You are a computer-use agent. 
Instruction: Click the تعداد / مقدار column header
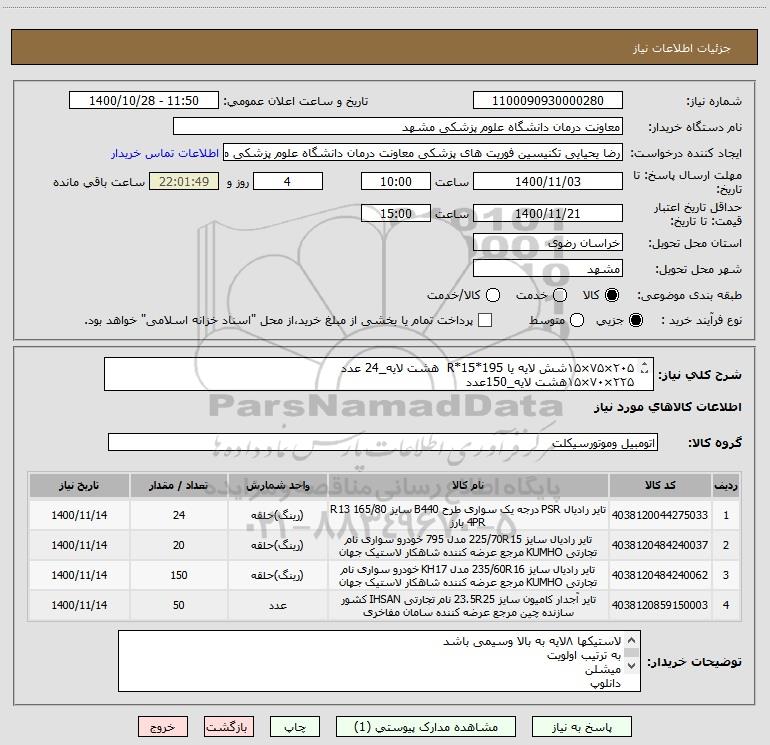pyautogui.click(x=179, y=485)
